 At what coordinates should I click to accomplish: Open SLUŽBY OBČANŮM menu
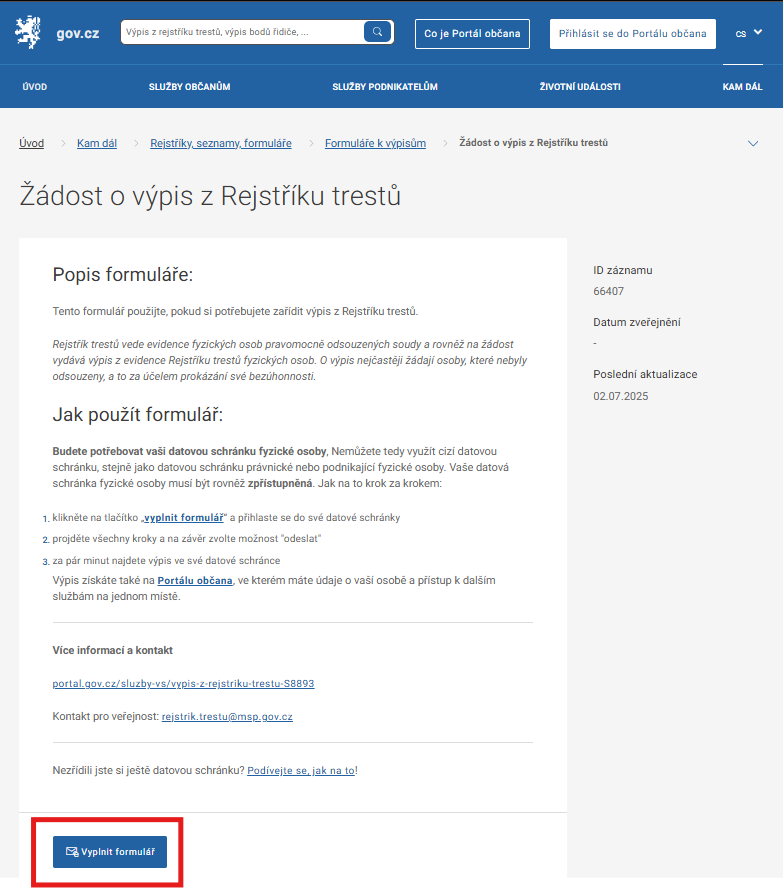coord(189,87)
